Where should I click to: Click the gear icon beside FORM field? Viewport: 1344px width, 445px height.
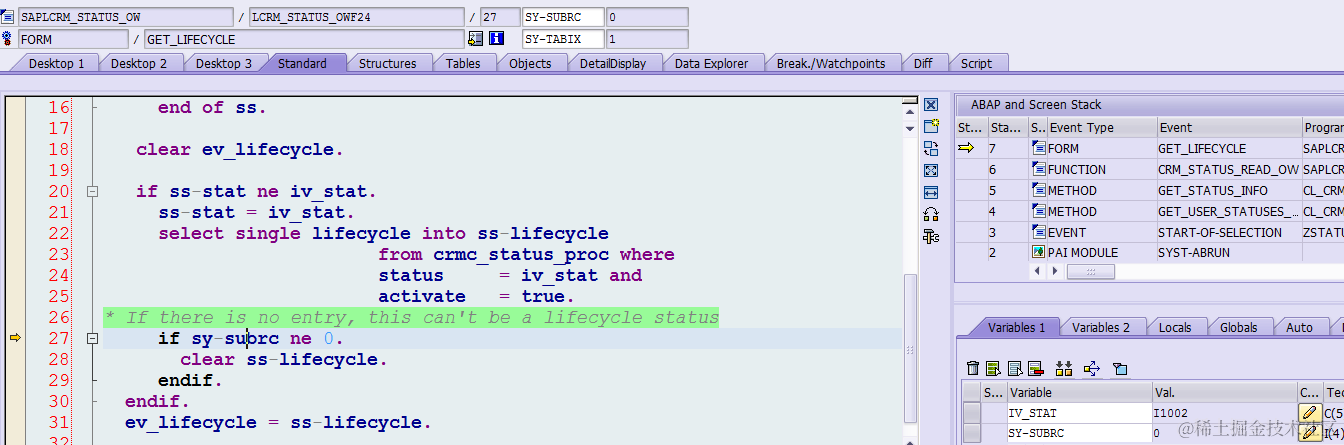pos(8,39)
